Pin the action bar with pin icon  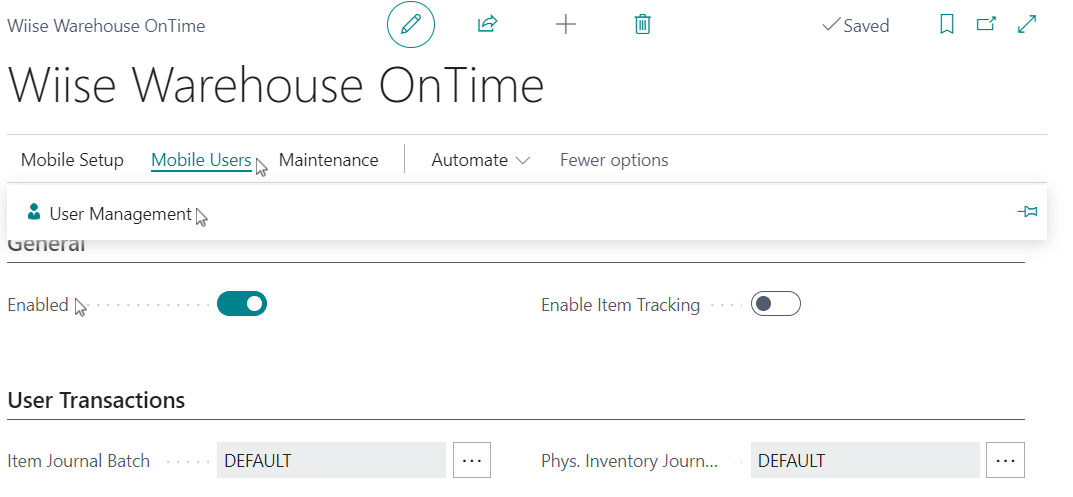pyautogui.click(x=1027, y=212)
